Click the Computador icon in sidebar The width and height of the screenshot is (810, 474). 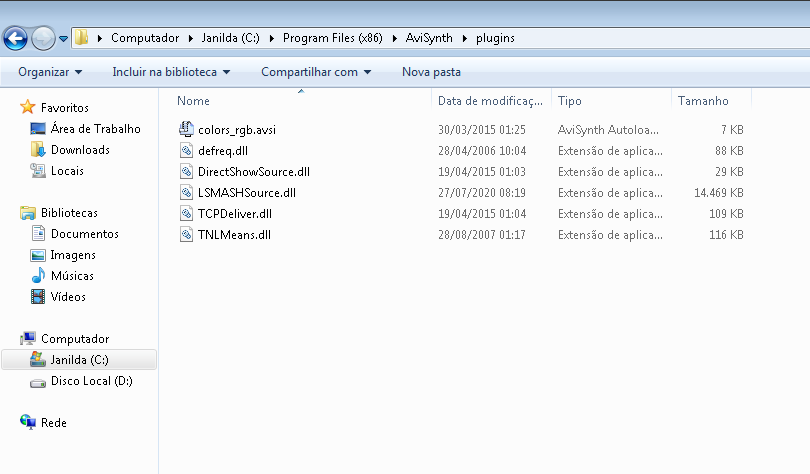click(x=28, y=339)
